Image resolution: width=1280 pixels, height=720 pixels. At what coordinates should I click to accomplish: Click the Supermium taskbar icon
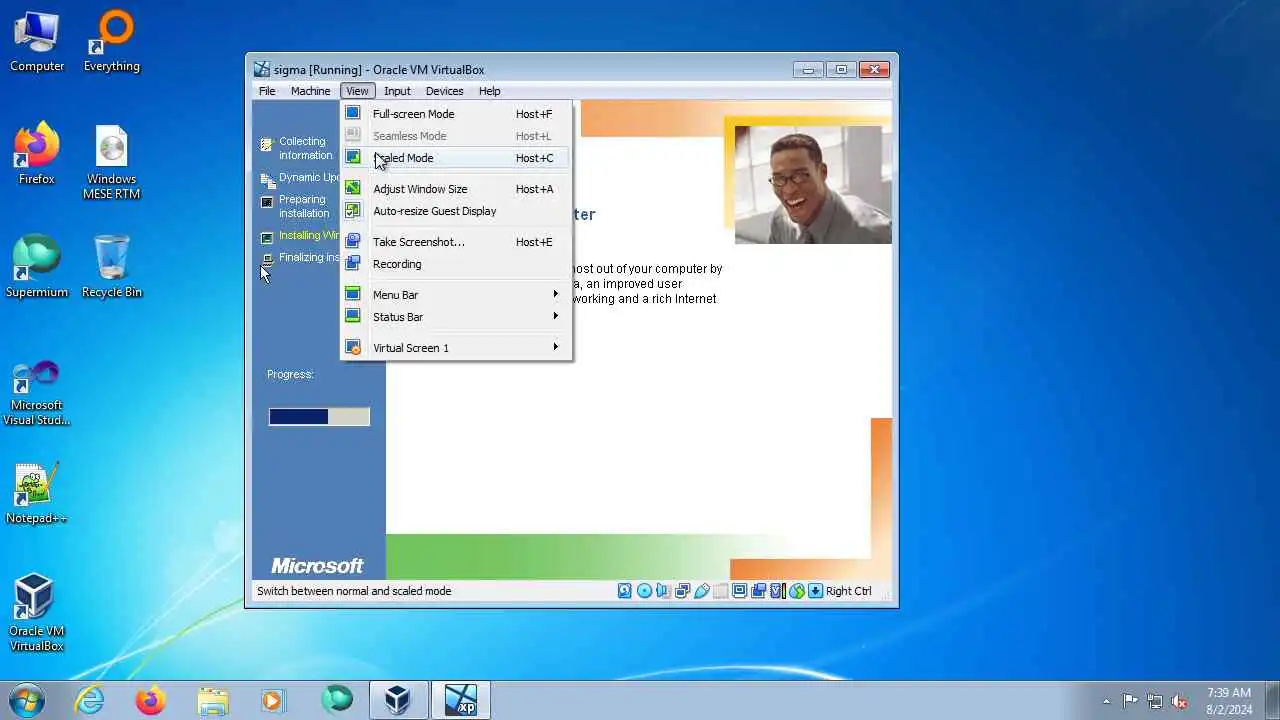337,700
